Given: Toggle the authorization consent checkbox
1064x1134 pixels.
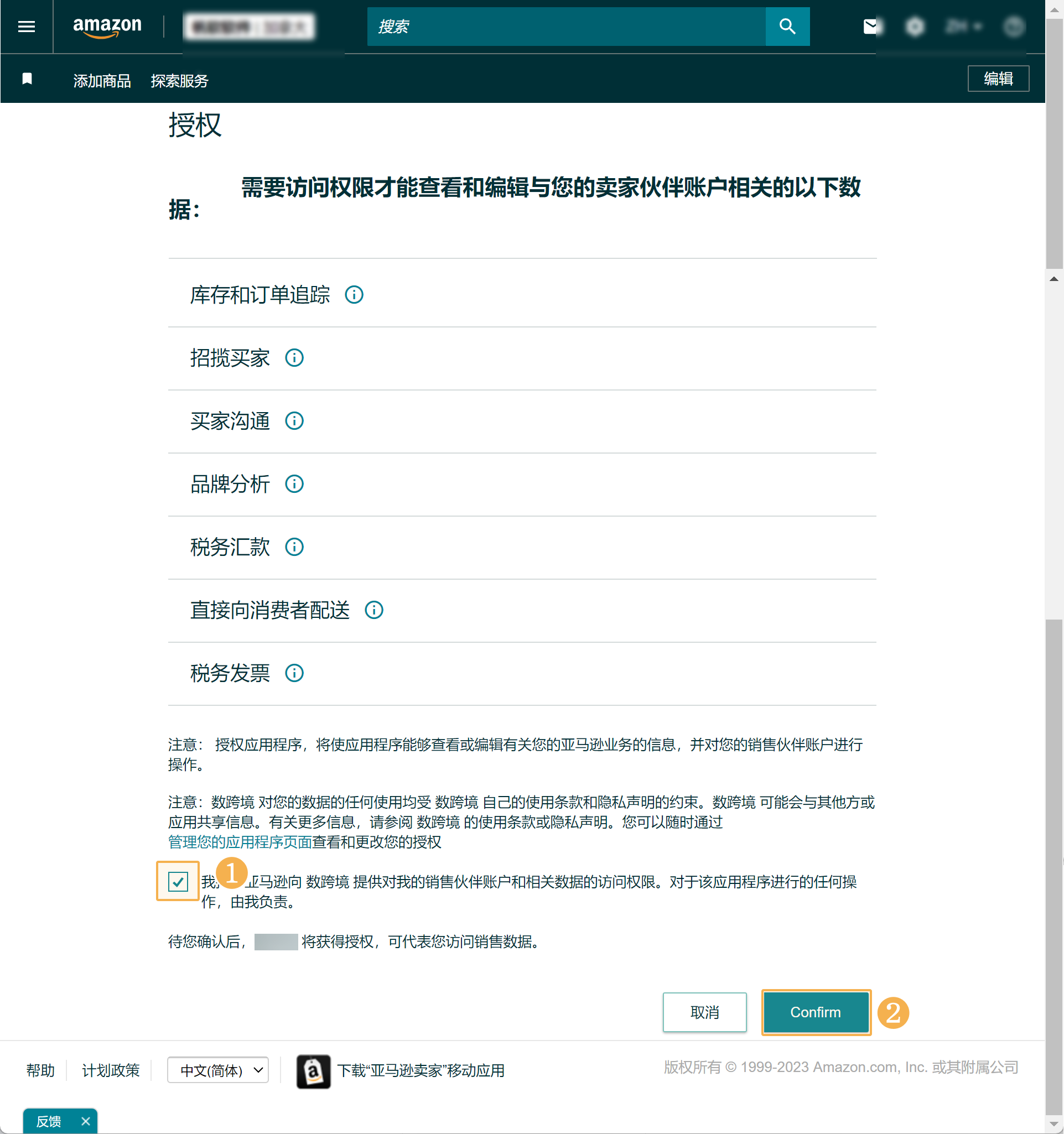Looking at the screenshot, I should click(x=178, y=881).
